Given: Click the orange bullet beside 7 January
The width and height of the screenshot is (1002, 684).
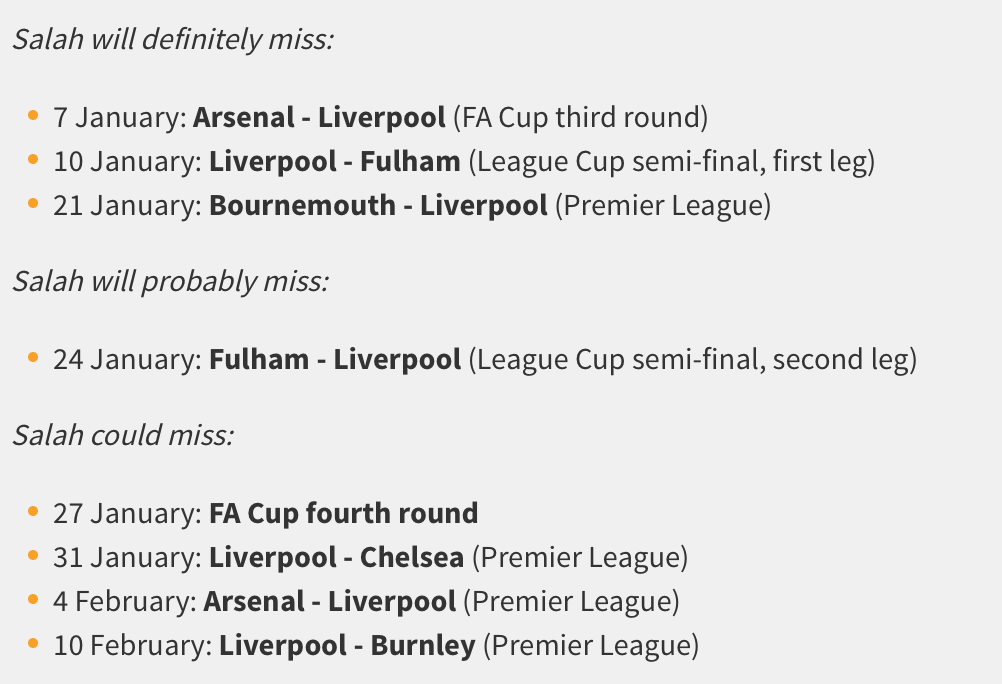Looking at the screenshot, I should [33, 115].
